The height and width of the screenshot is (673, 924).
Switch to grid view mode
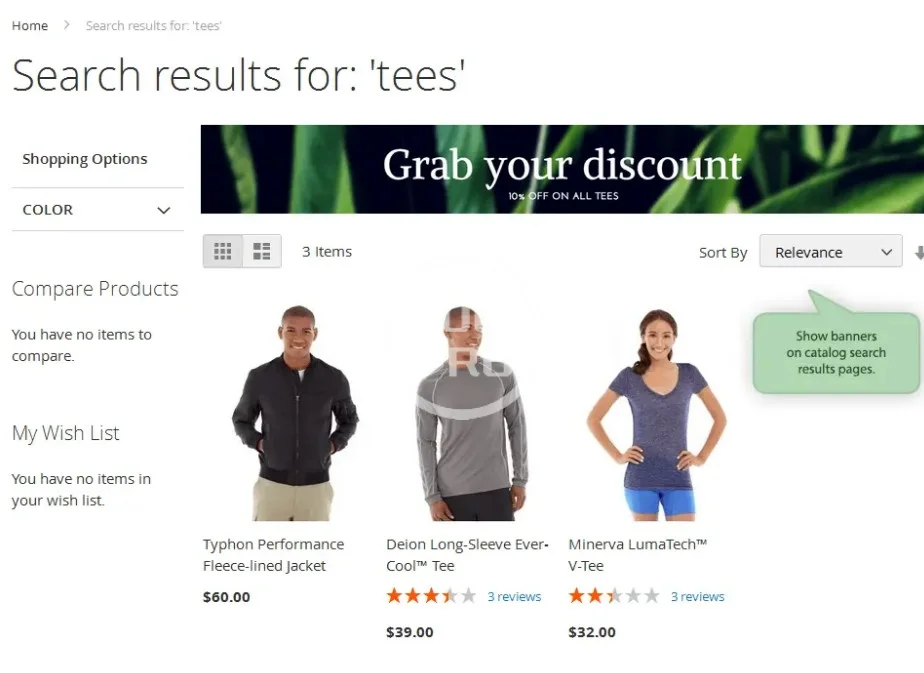(x=222, y=251)
